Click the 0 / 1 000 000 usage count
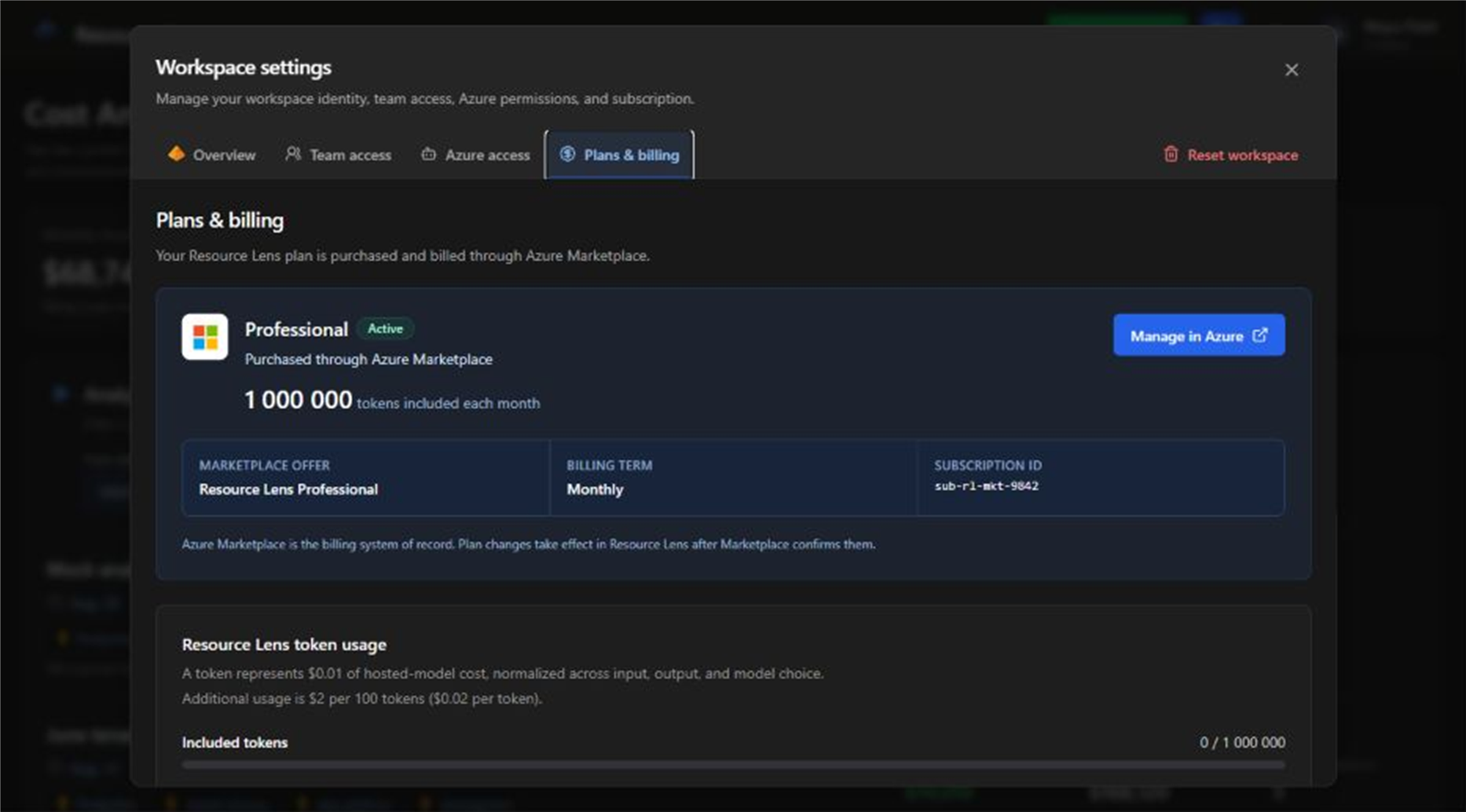Image resolution: width=1466 pixels, height=812 pixels. click(1242, 742)
